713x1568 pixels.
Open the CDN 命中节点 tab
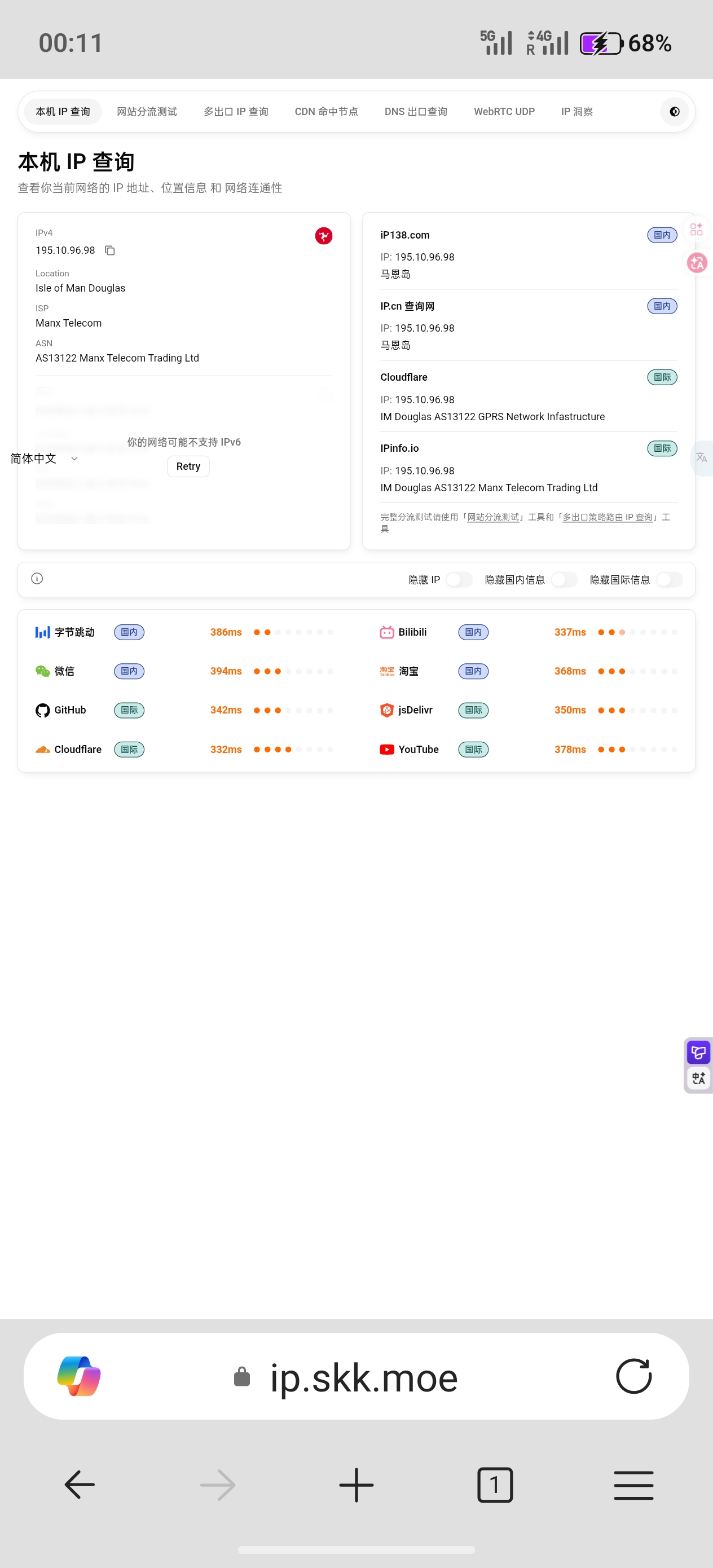tap(327, 111)
